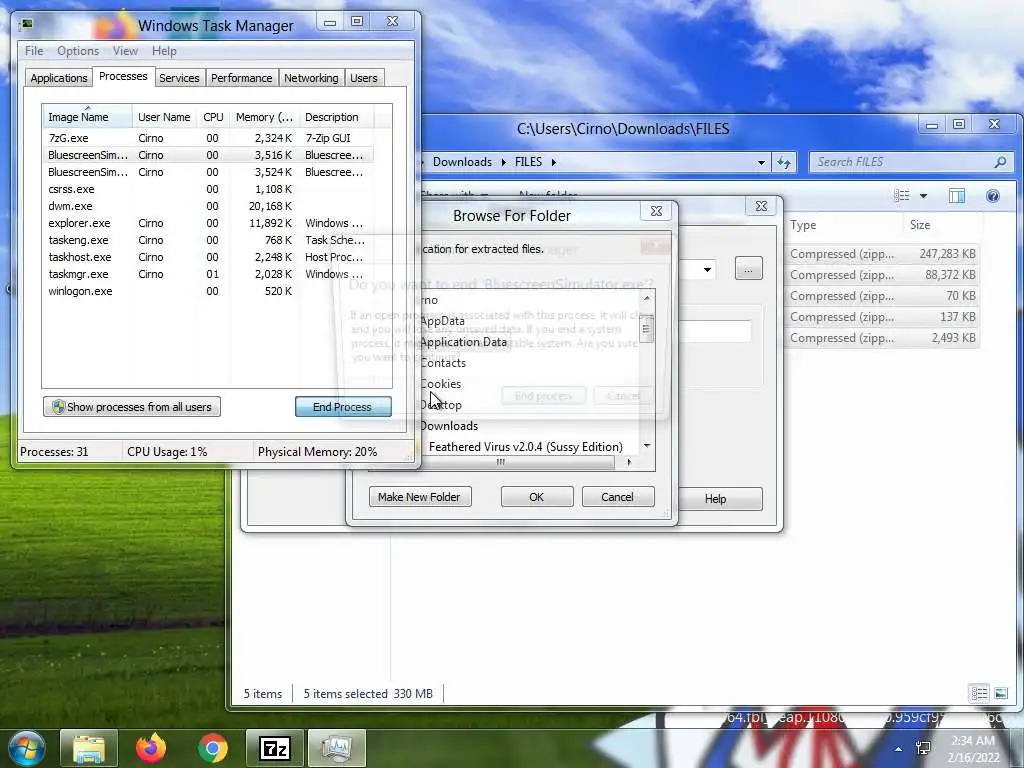The image size is (1024, 768).
Task: Select winlogon.exe process row
Action: click(x=209, y=291)
